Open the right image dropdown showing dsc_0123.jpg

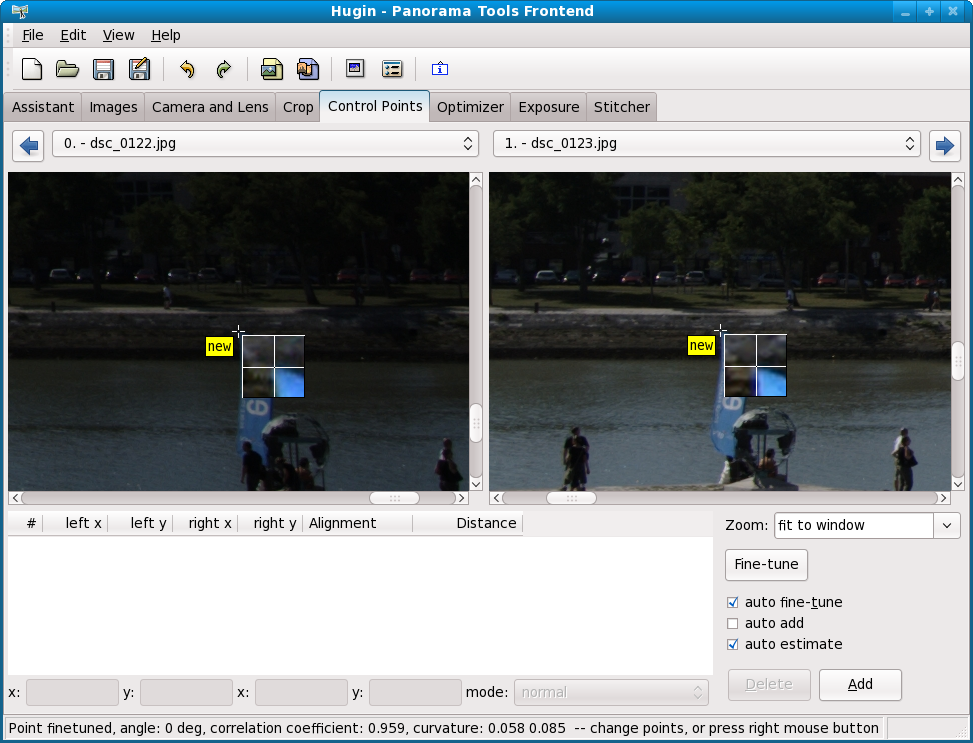coord(706,144)
